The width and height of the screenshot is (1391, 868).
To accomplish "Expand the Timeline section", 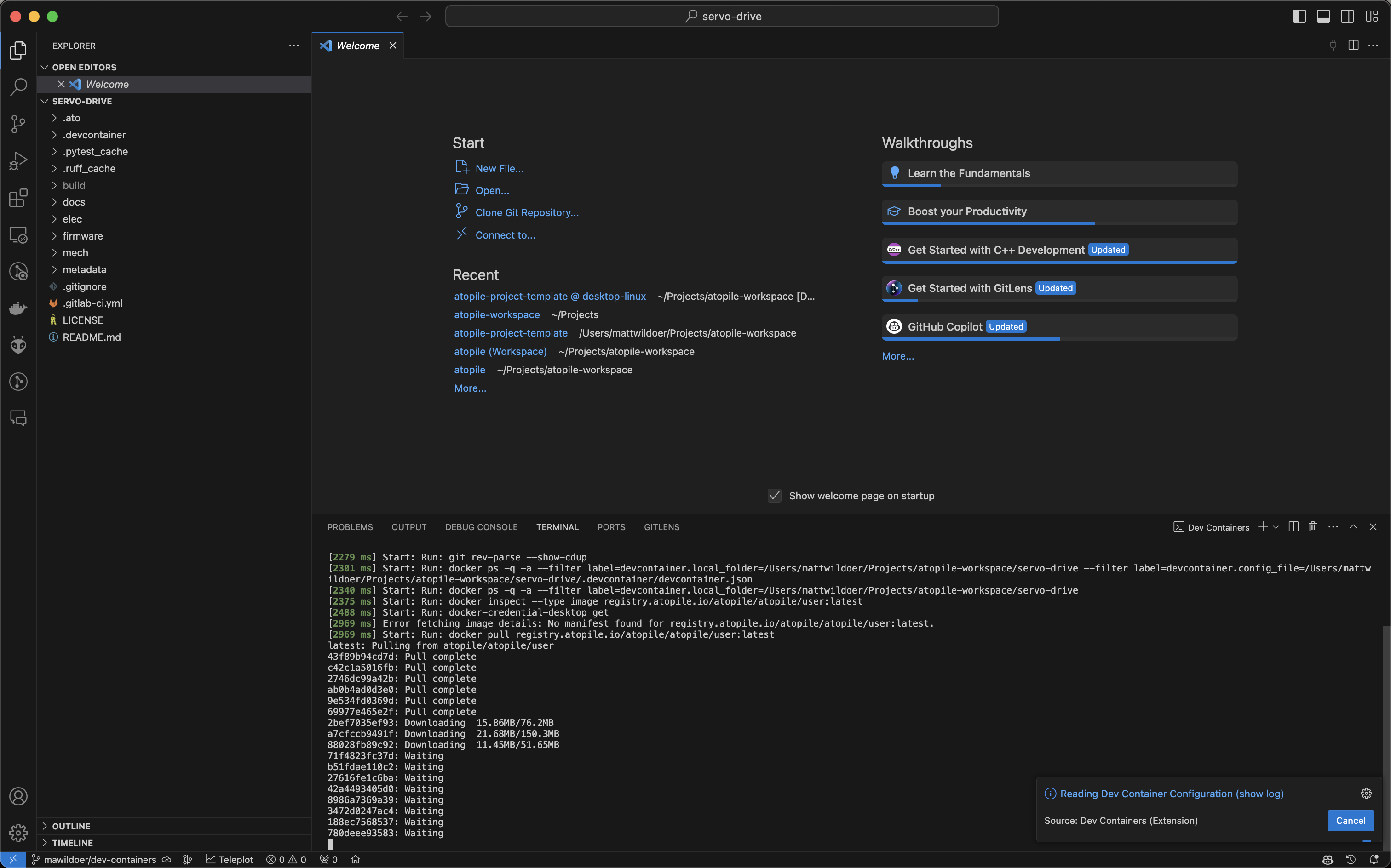I will click(x=174, y=843).
